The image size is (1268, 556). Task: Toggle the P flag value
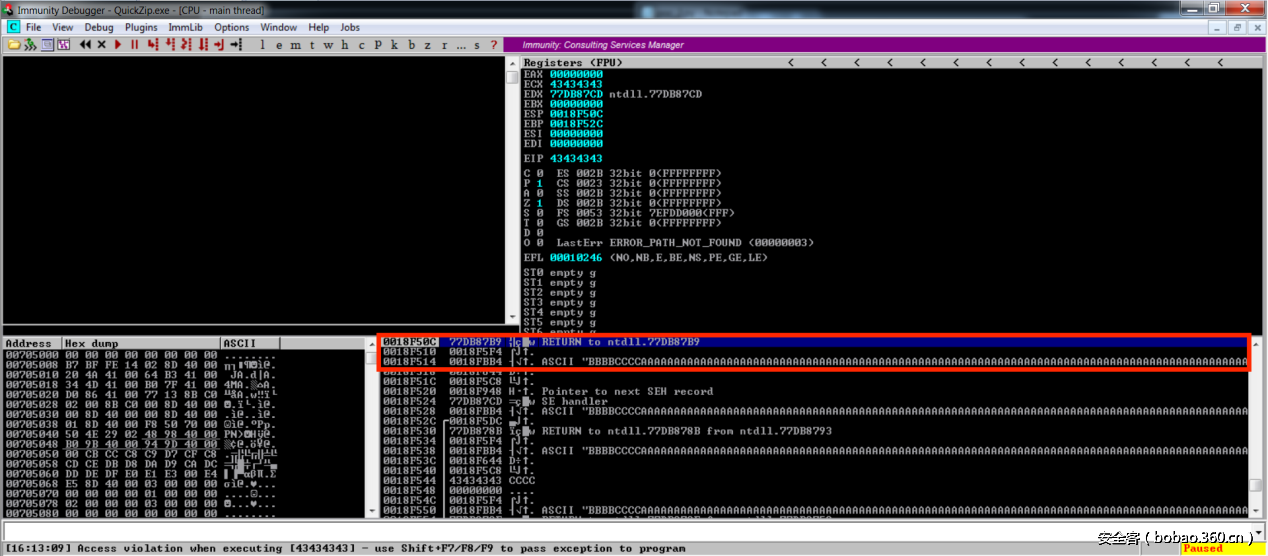[x=539, y=183]
